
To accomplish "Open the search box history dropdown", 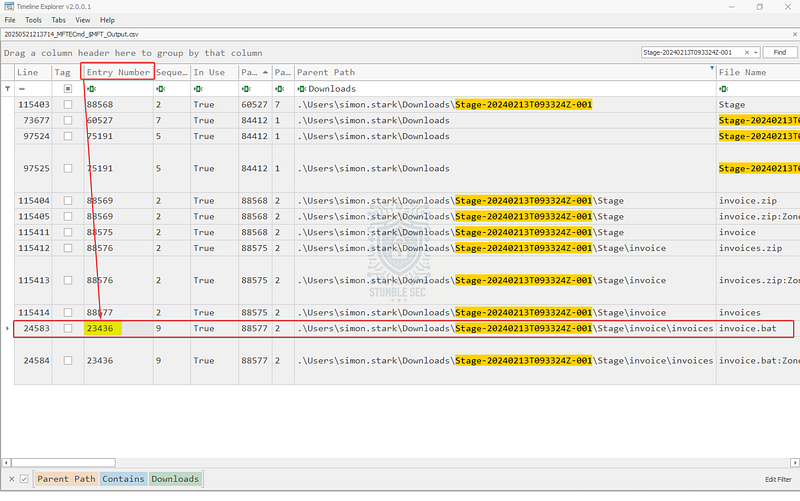I will pyautogui.click(x=756, y=52).
